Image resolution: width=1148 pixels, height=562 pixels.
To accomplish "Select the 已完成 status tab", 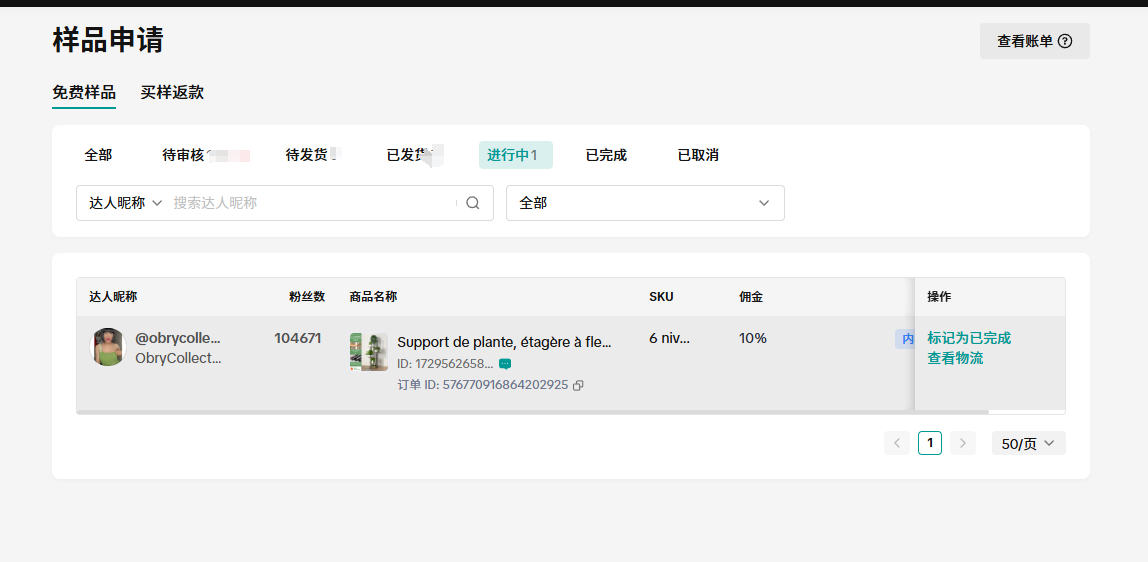I will [606, 155].
